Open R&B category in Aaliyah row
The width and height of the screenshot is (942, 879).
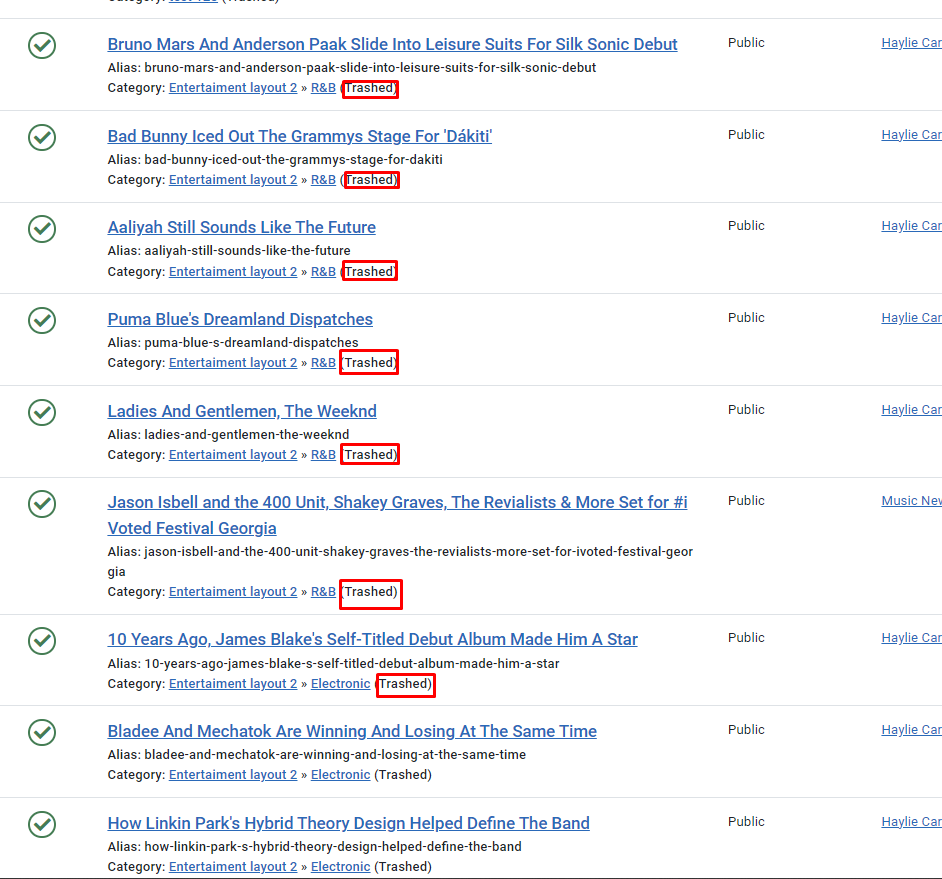[323, 272]
